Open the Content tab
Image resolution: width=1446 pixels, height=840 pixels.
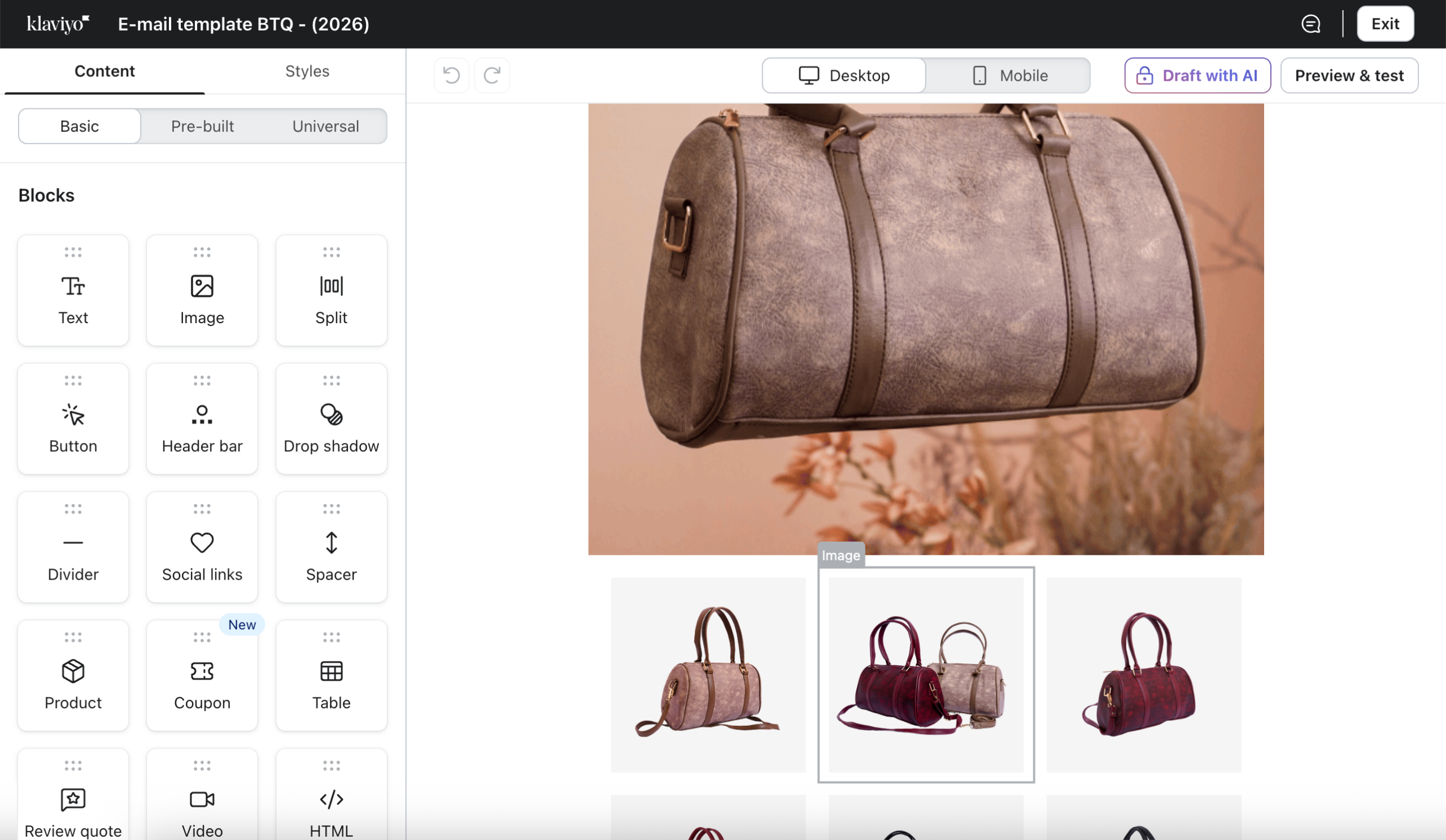[104, 71]
